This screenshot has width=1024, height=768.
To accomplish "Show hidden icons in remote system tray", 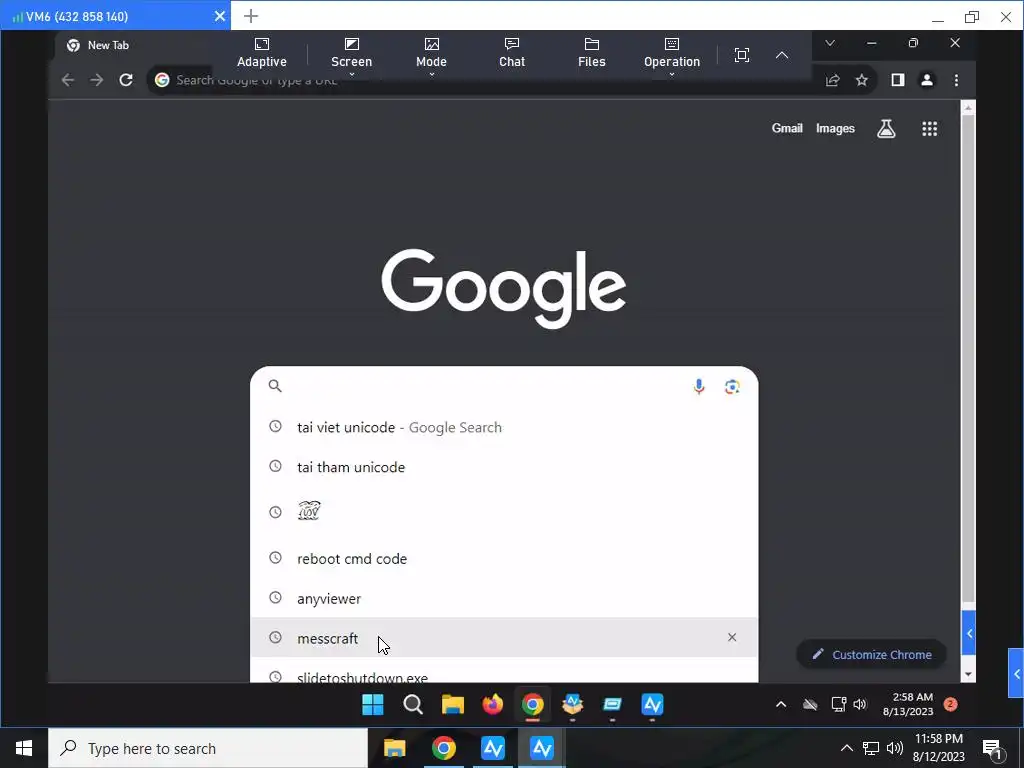I will [780, 704].
